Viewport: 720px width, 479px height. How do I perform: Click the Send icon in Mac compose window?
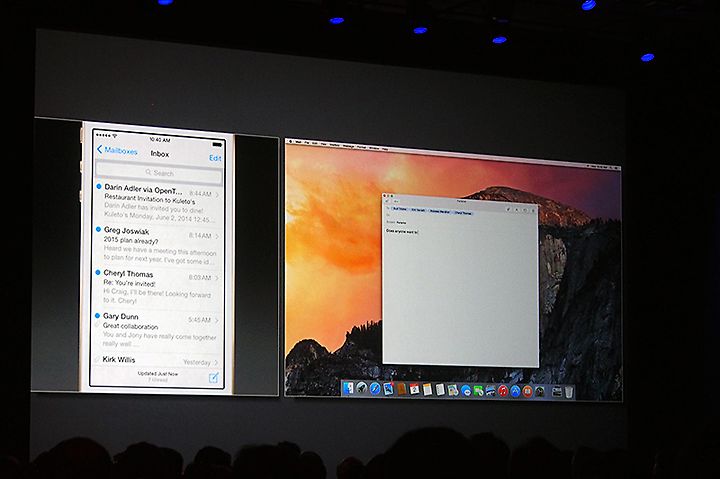[x=387, y=201]
